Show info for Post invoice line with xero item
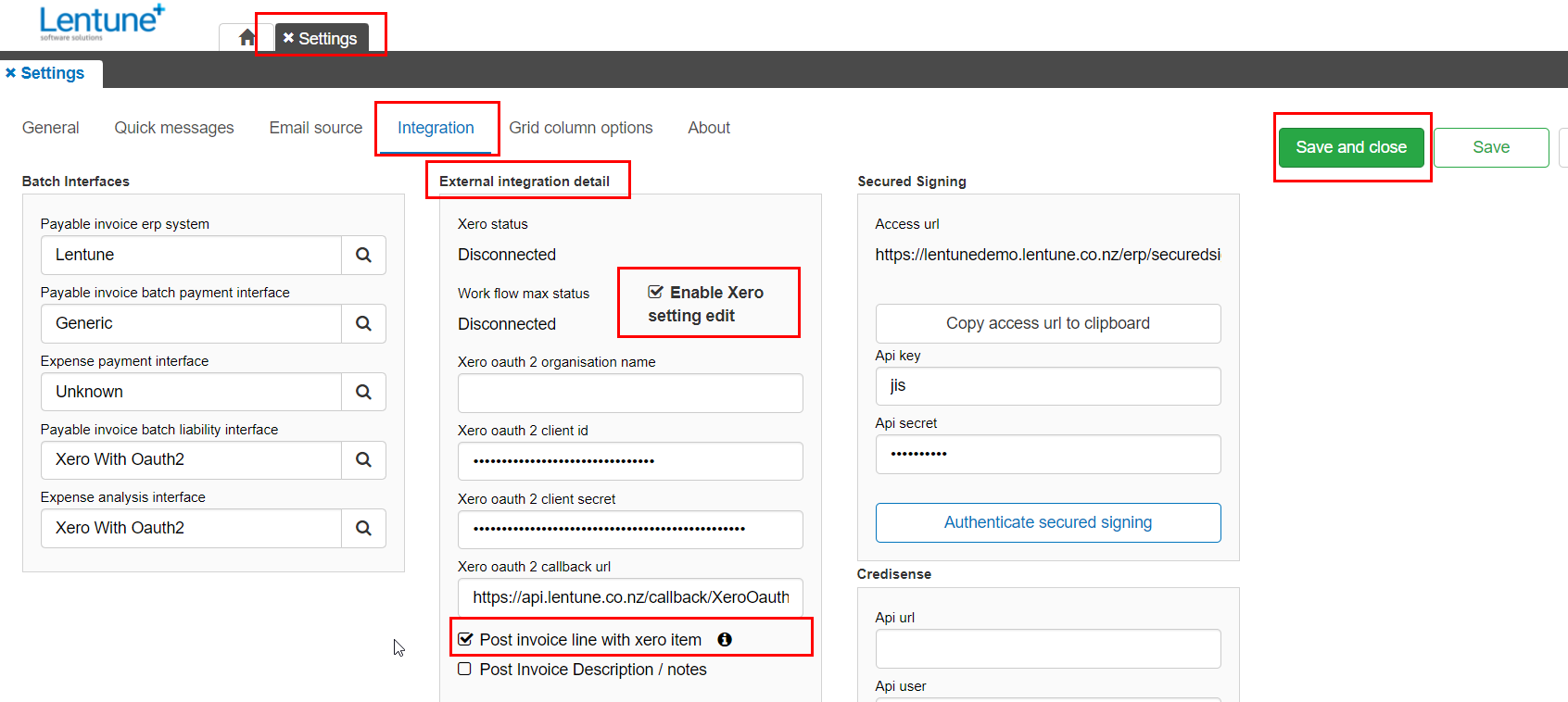Image resolution: width=1568 pixels, height=702 pixels. [x=725, y=640]
